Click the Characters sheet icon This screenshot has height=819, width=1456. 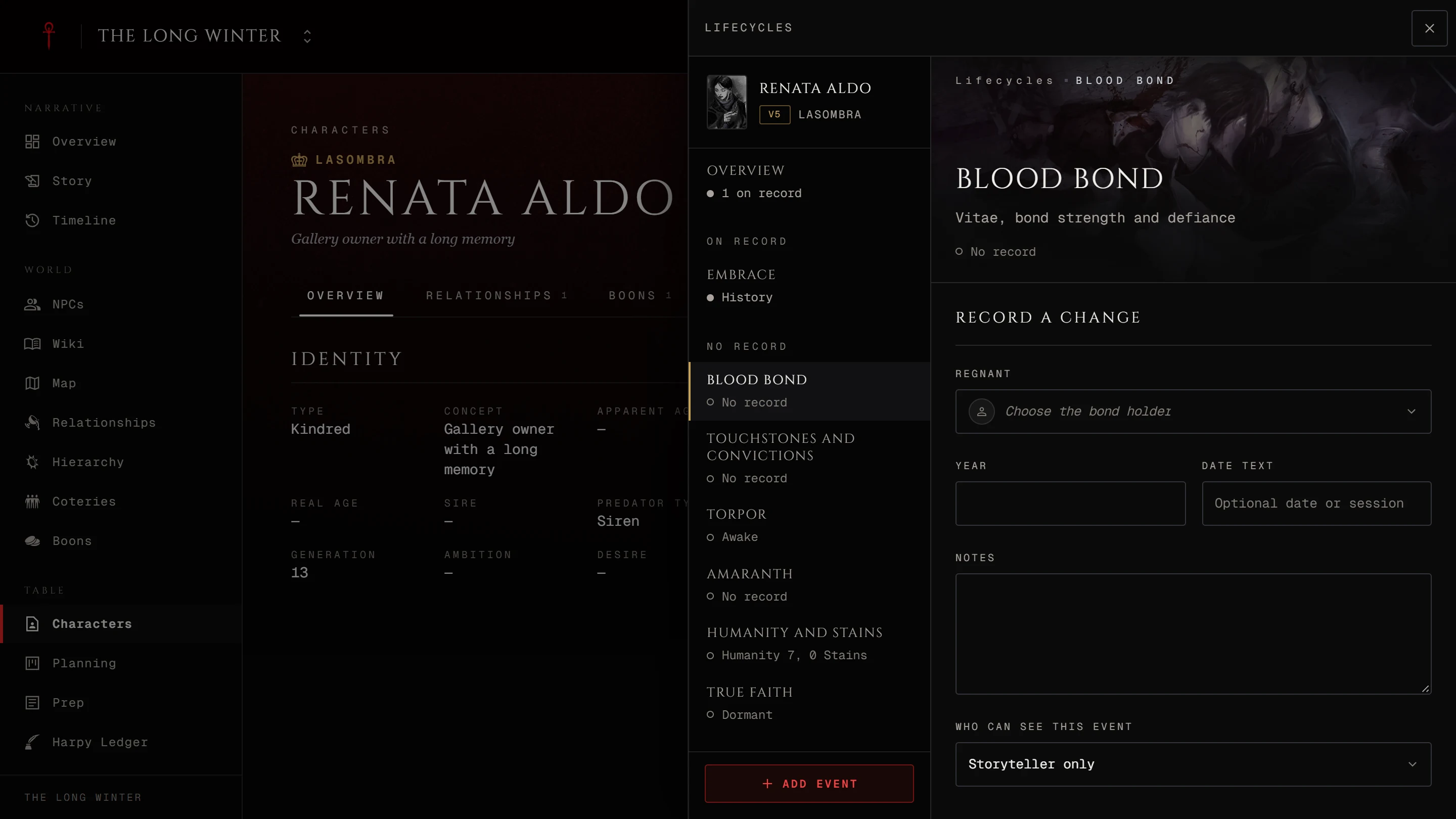click(x=32, y=623)
